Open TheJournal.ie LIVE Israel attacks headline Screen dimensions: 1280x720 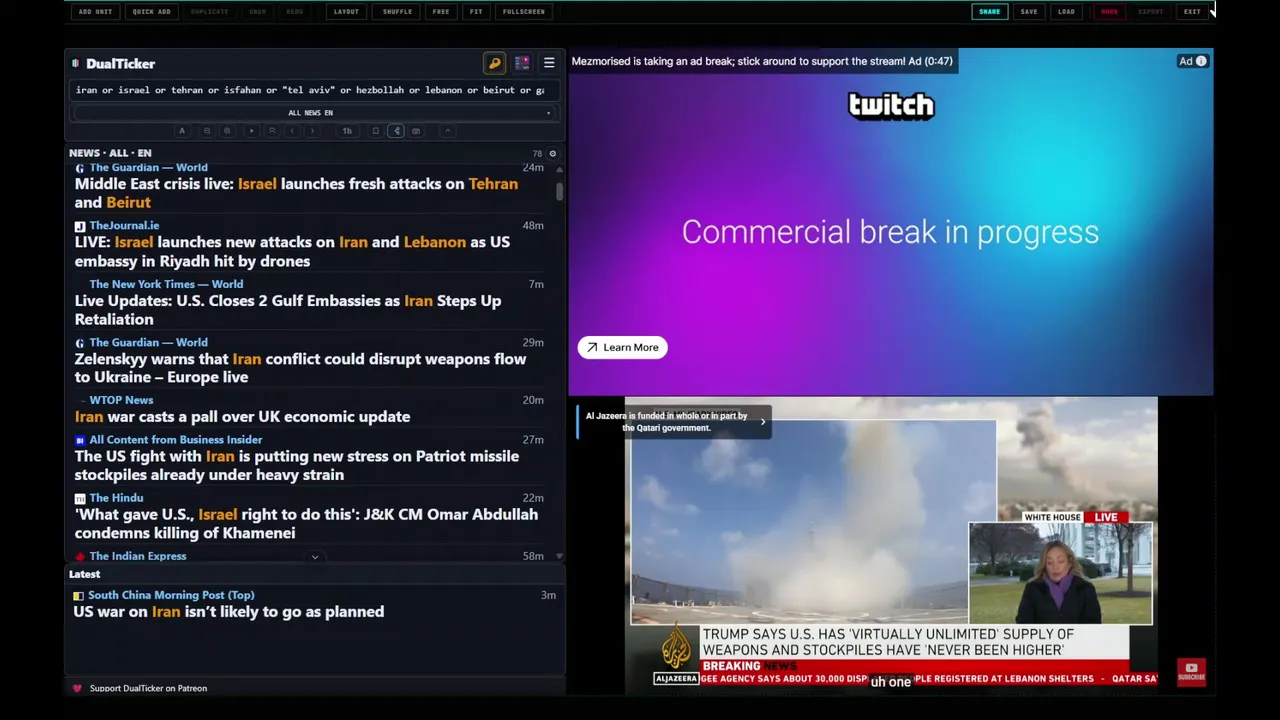point(292,251)
